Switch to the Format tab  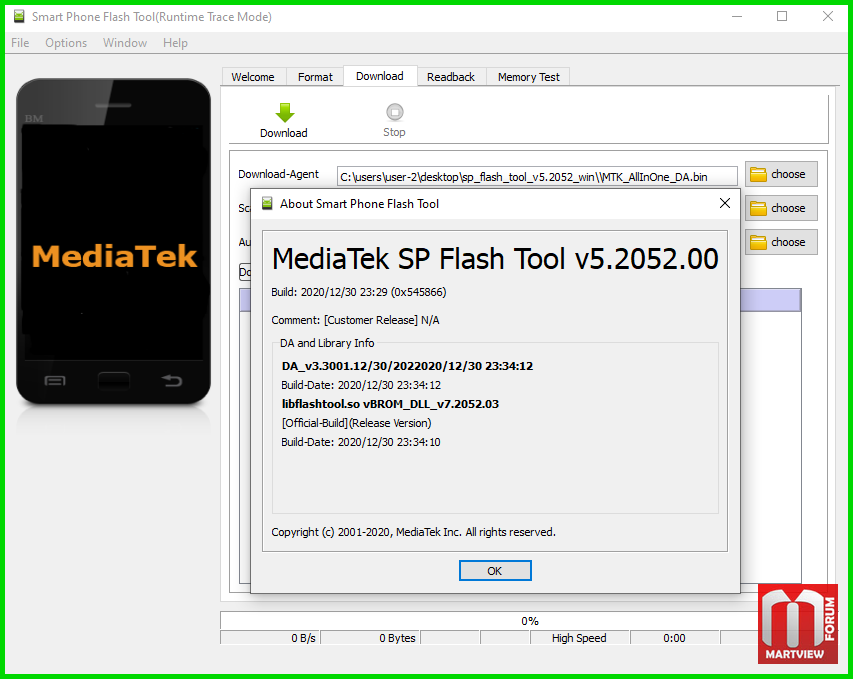coord(315,77)
